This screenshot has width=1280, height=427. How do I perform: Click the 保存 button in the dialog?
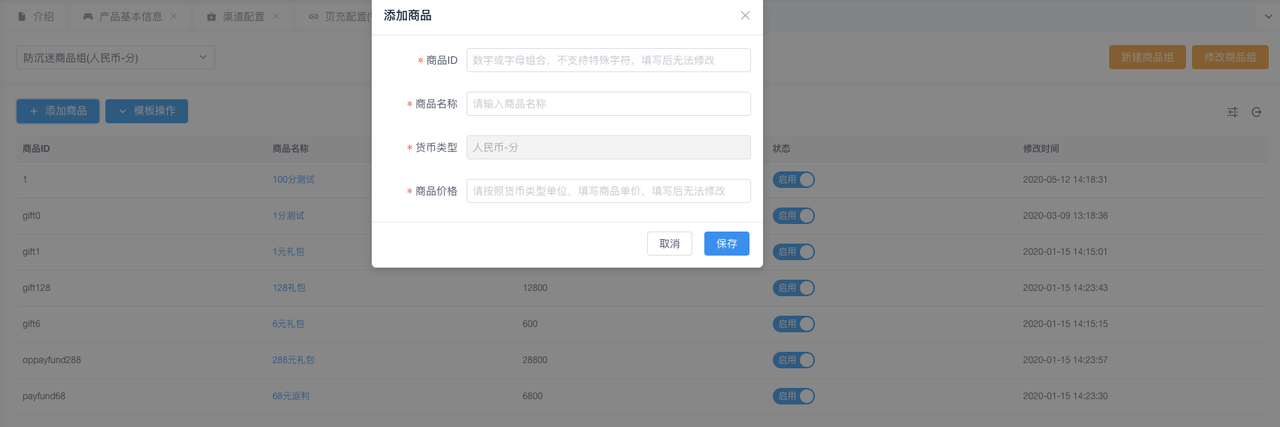pos(726,244)
